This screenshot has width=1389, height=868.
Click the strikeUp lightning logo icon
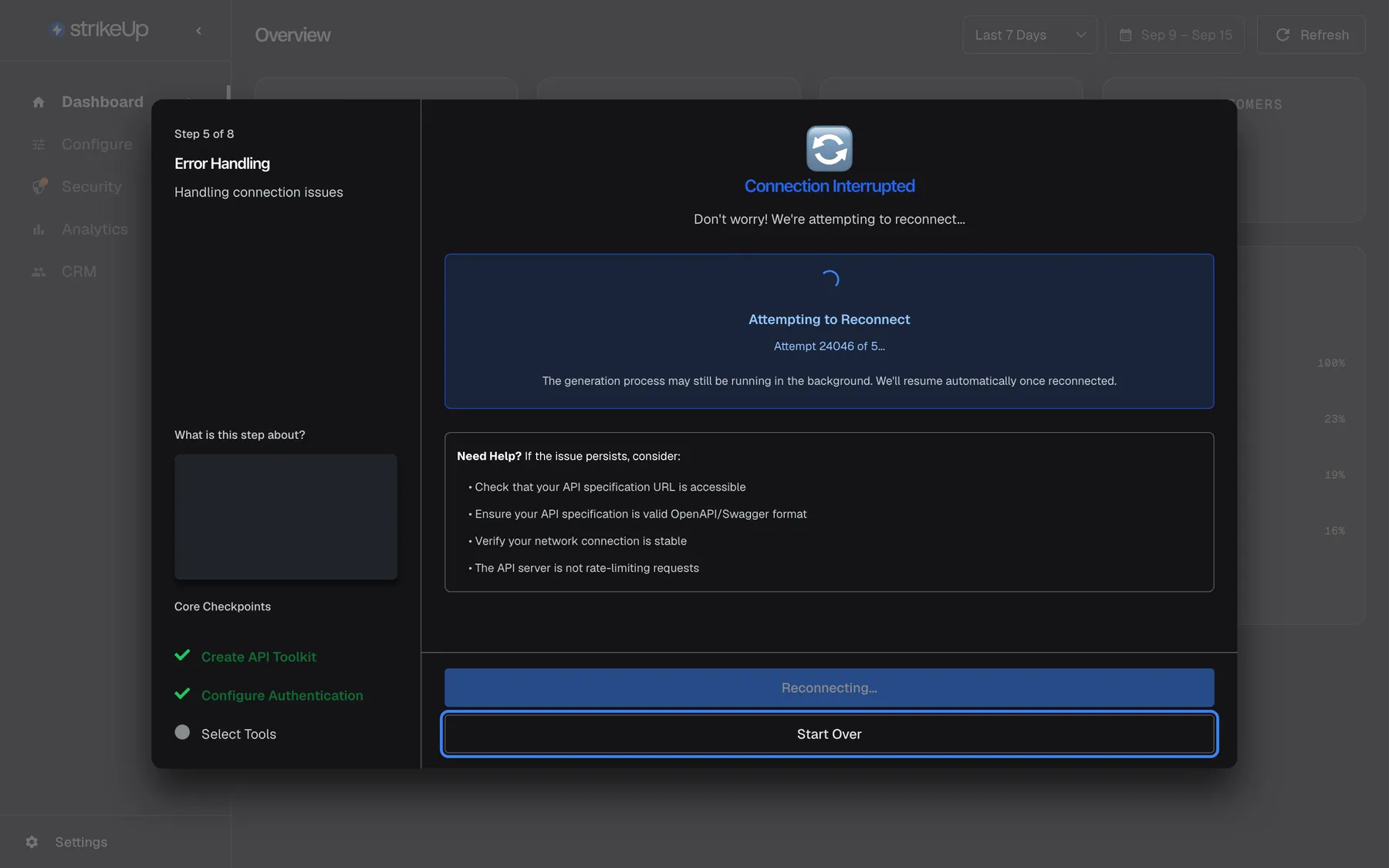(56, 29)
